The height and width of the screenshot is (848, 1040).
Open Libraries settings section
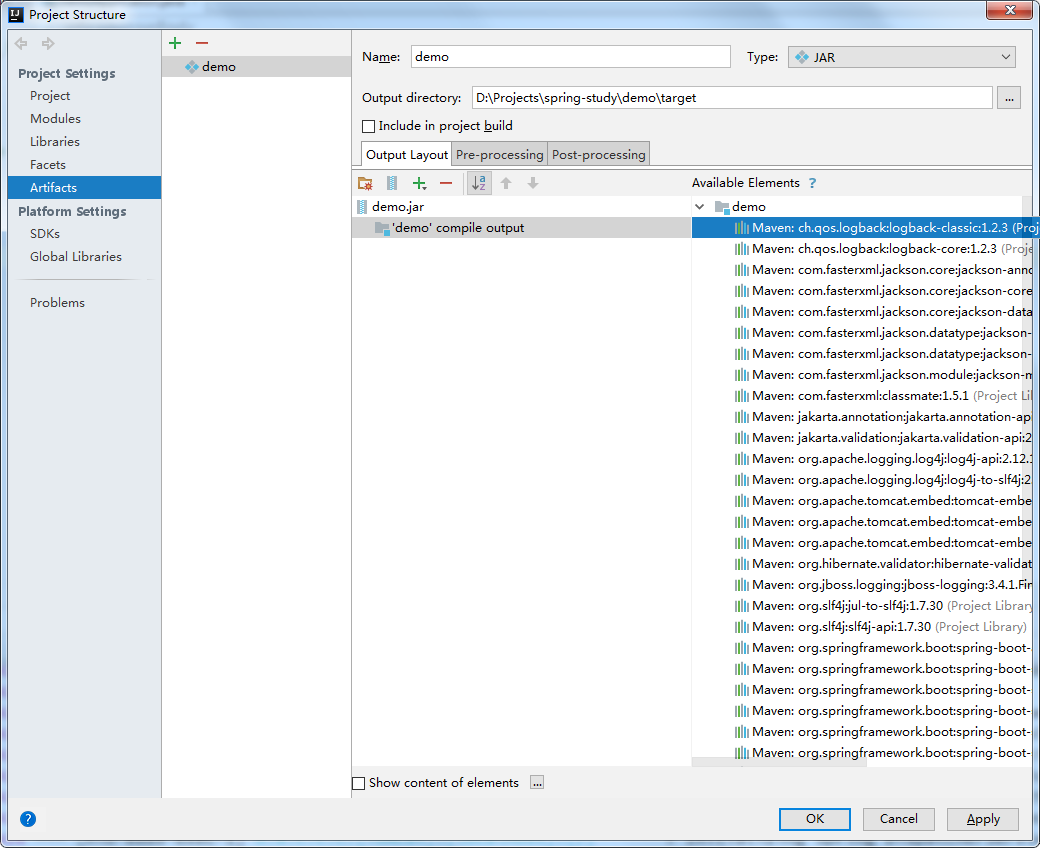(54, 142)
